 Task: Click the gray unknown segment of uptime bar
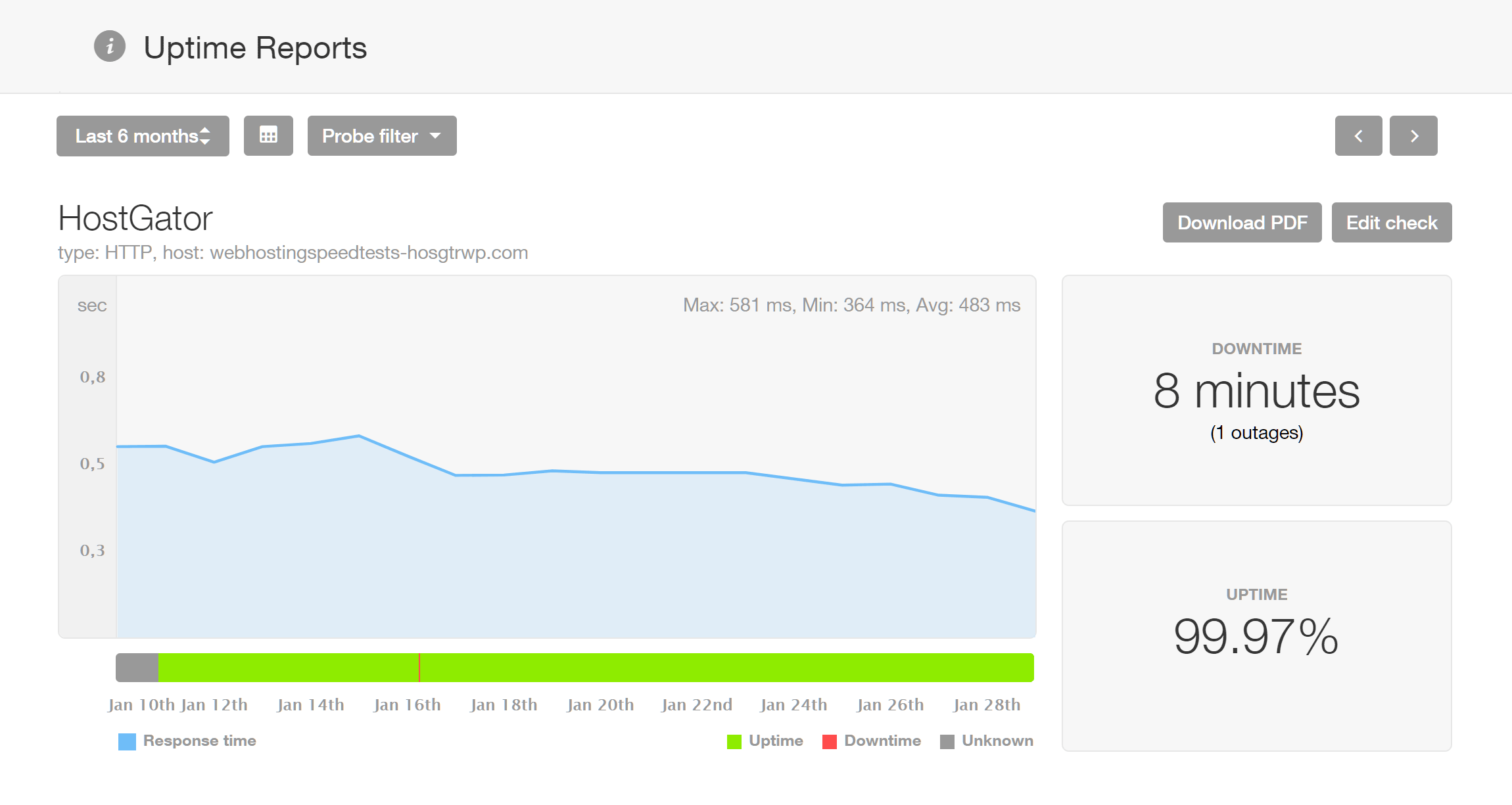coord(137,668)
